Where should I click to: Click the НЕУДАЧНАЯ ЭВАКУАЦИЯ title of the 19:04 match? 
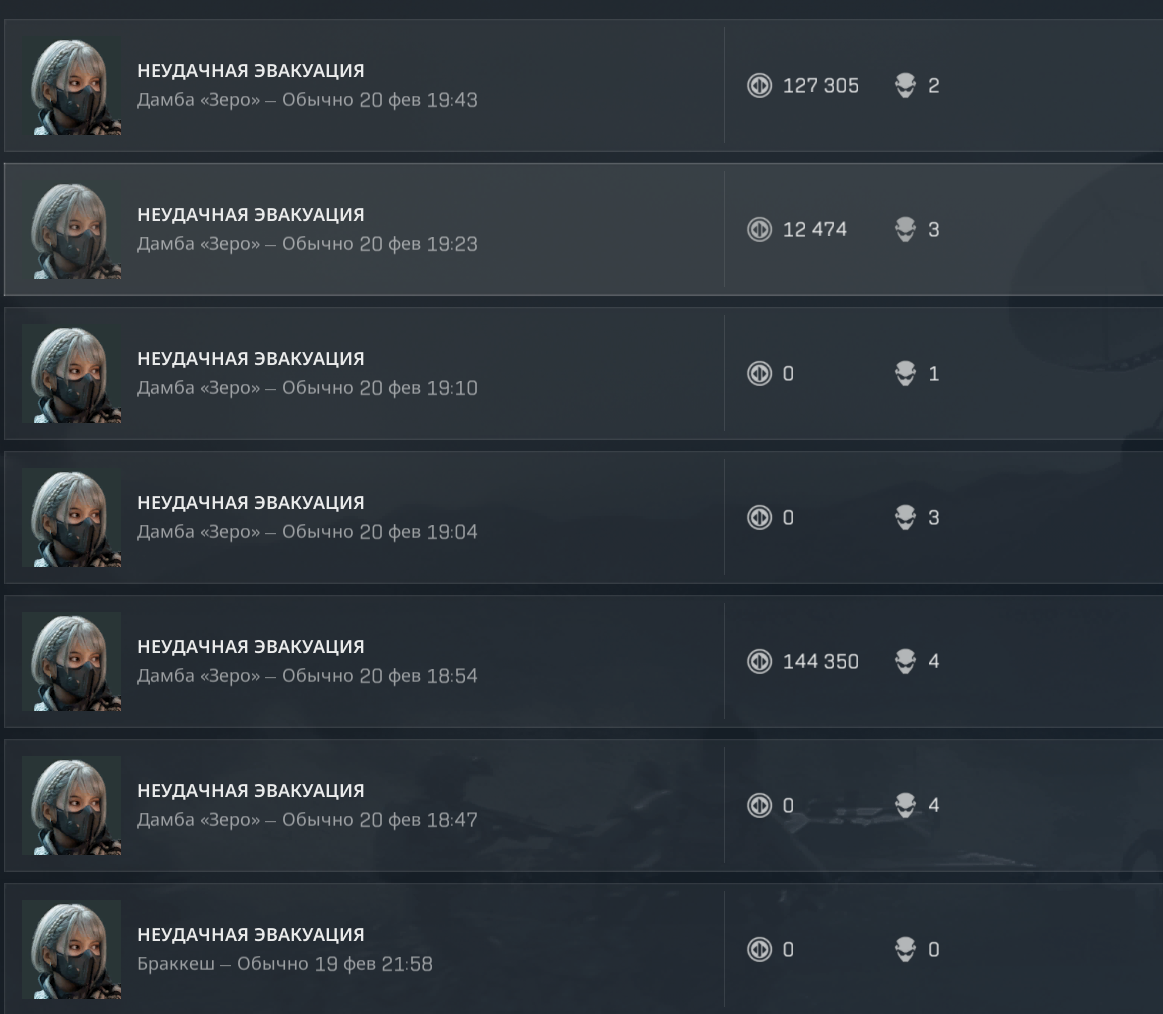coord(251,503)
